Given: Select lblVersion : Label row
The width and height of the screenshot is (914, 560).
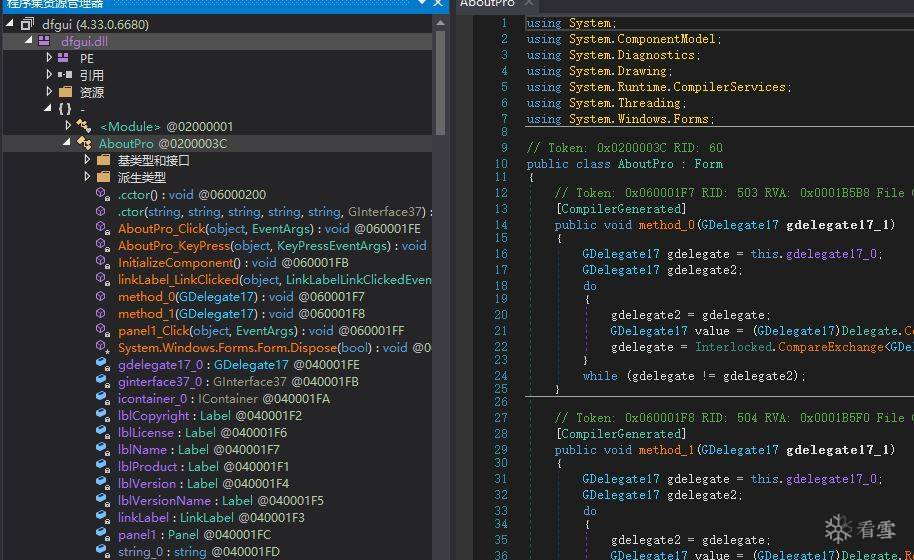Looking at the screenshot, I should coord(203,483).
